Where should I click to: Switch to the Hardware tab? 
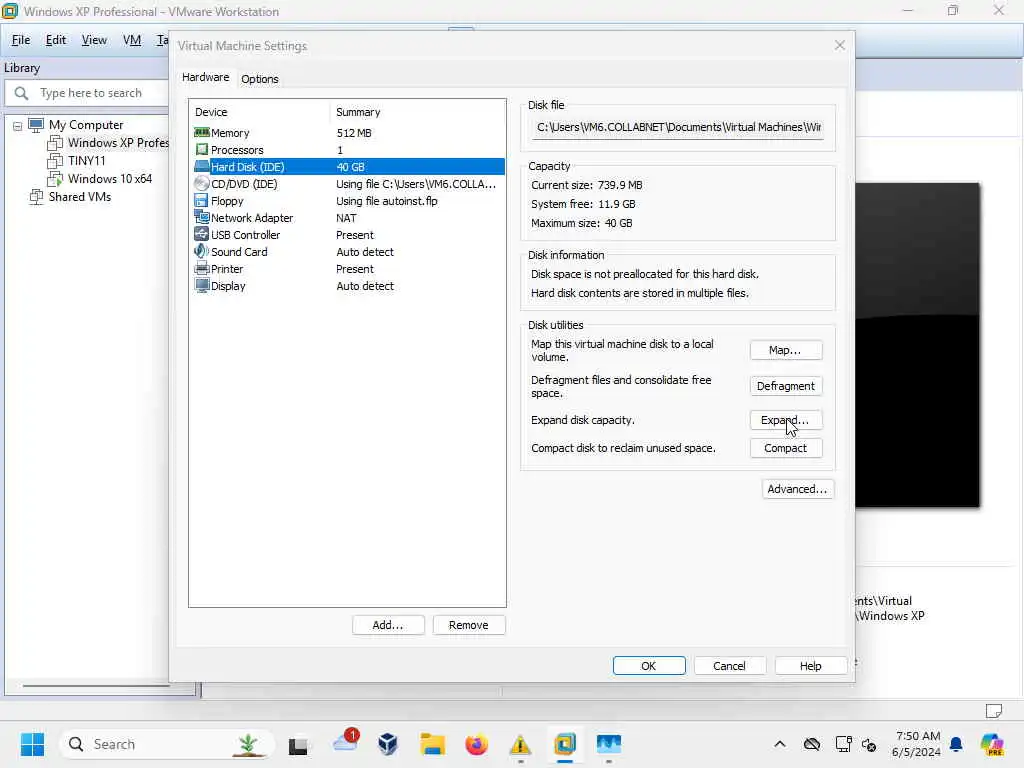(206, 77)
